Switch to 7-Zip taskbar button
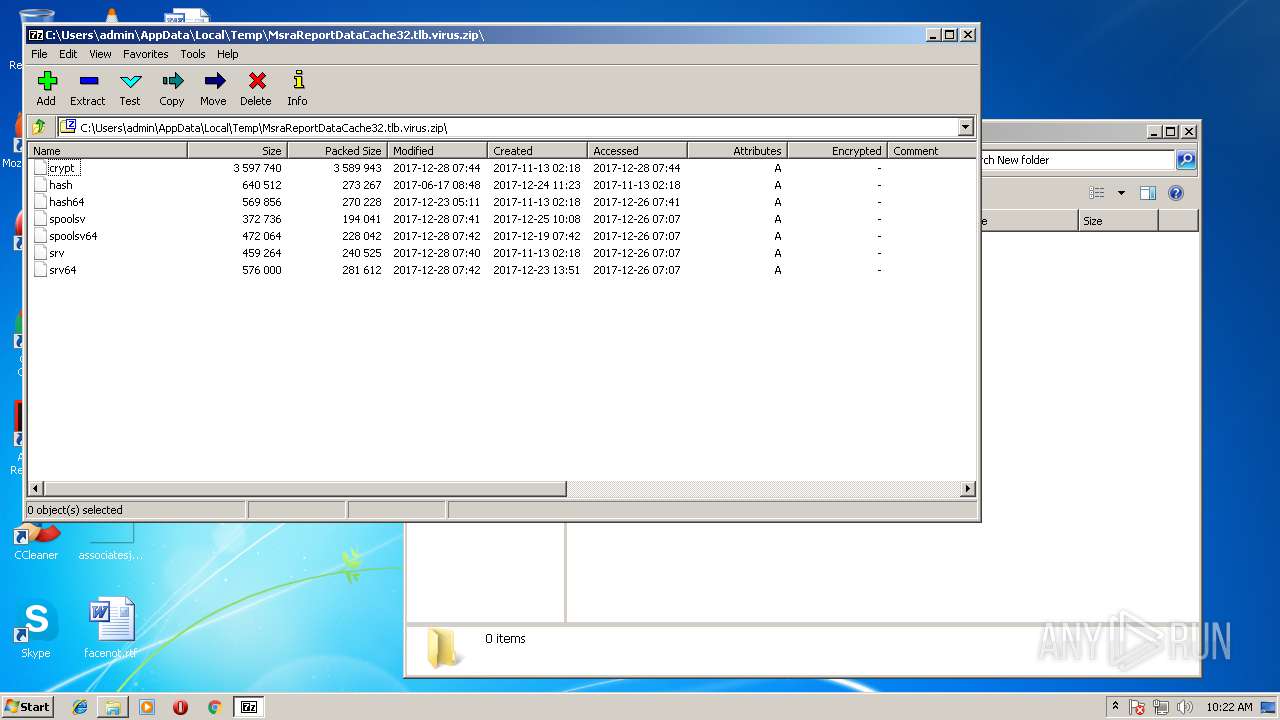 point(249,707)
